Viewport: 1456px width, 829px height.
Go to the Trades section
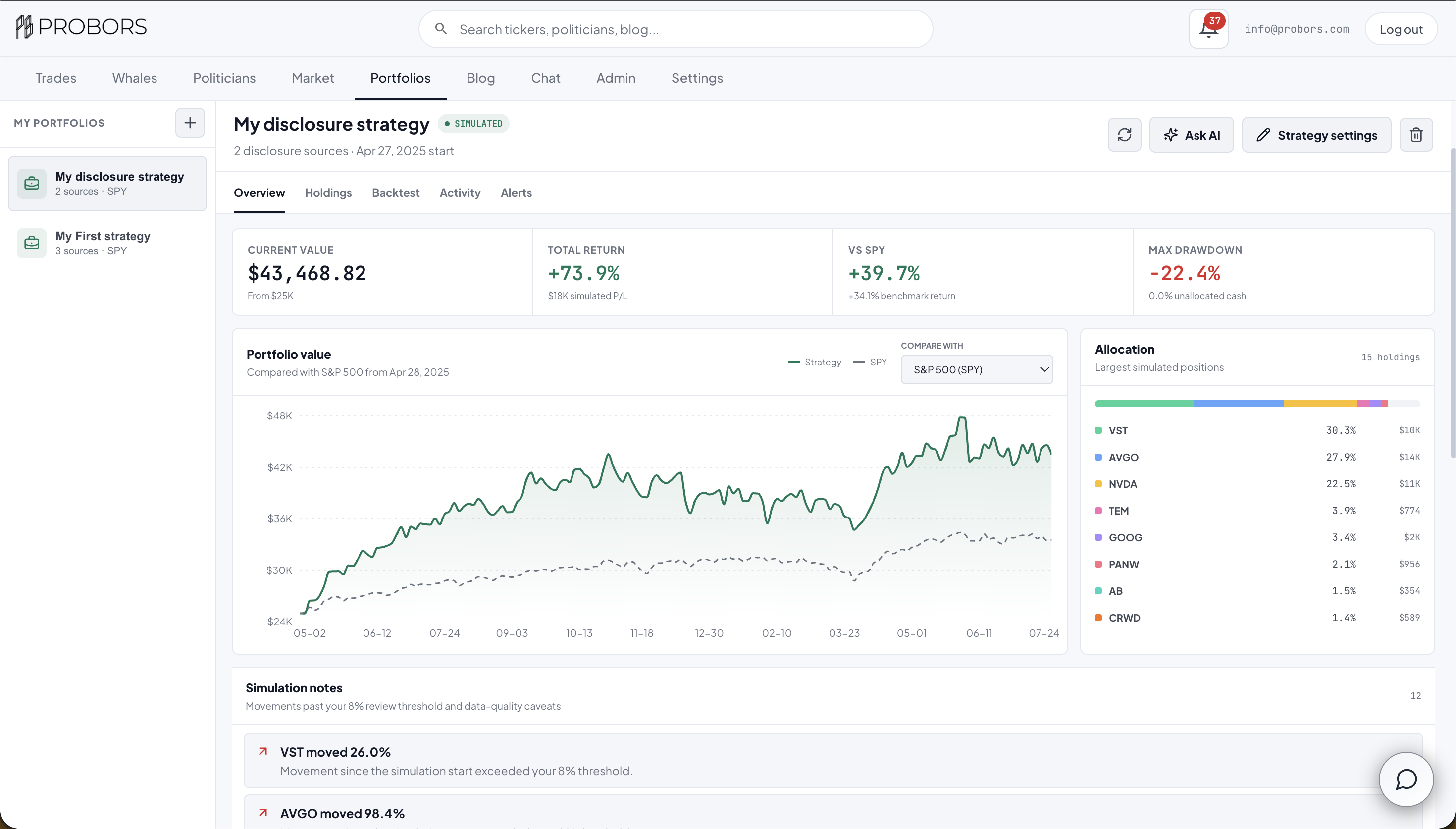coord(56,78)
